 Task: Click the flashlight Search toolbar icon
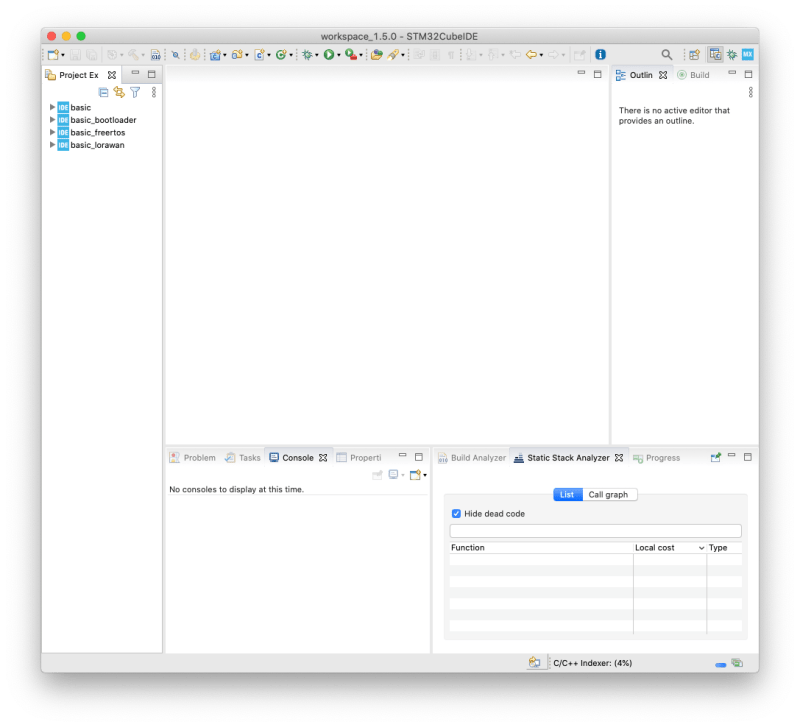point(393,55)
